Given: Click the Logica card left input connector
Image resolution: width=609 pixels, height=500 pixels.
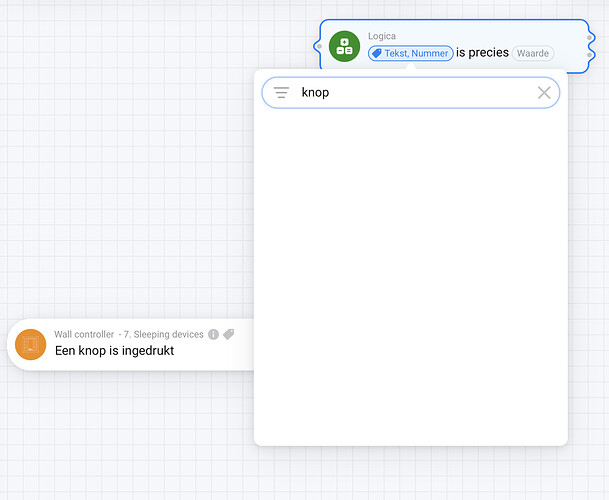Looking at the screenshot, I should tap(319, 46).
